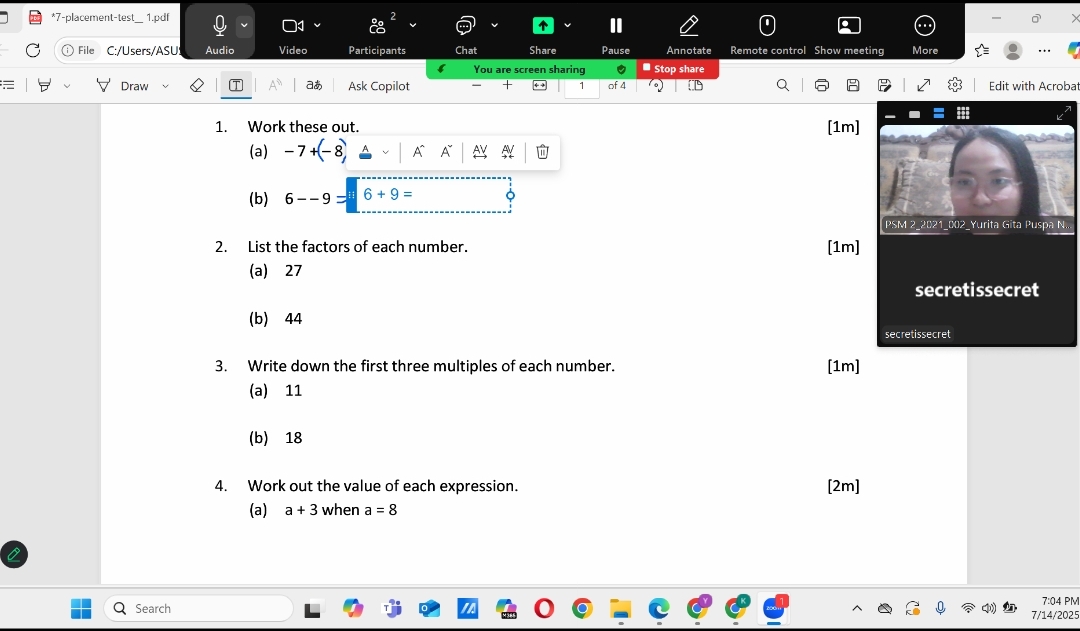Image resolution: width=1080 pixels, height=631 pixels.
Task: Expand the Chat options arrow
Action: [495, 25]
